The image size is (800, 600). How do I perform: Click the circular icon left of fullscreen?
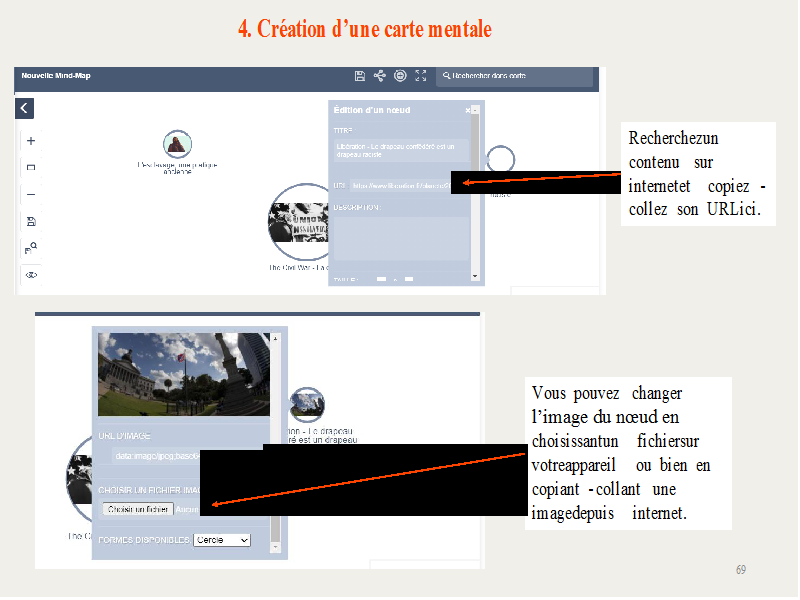tap(400, 76)
